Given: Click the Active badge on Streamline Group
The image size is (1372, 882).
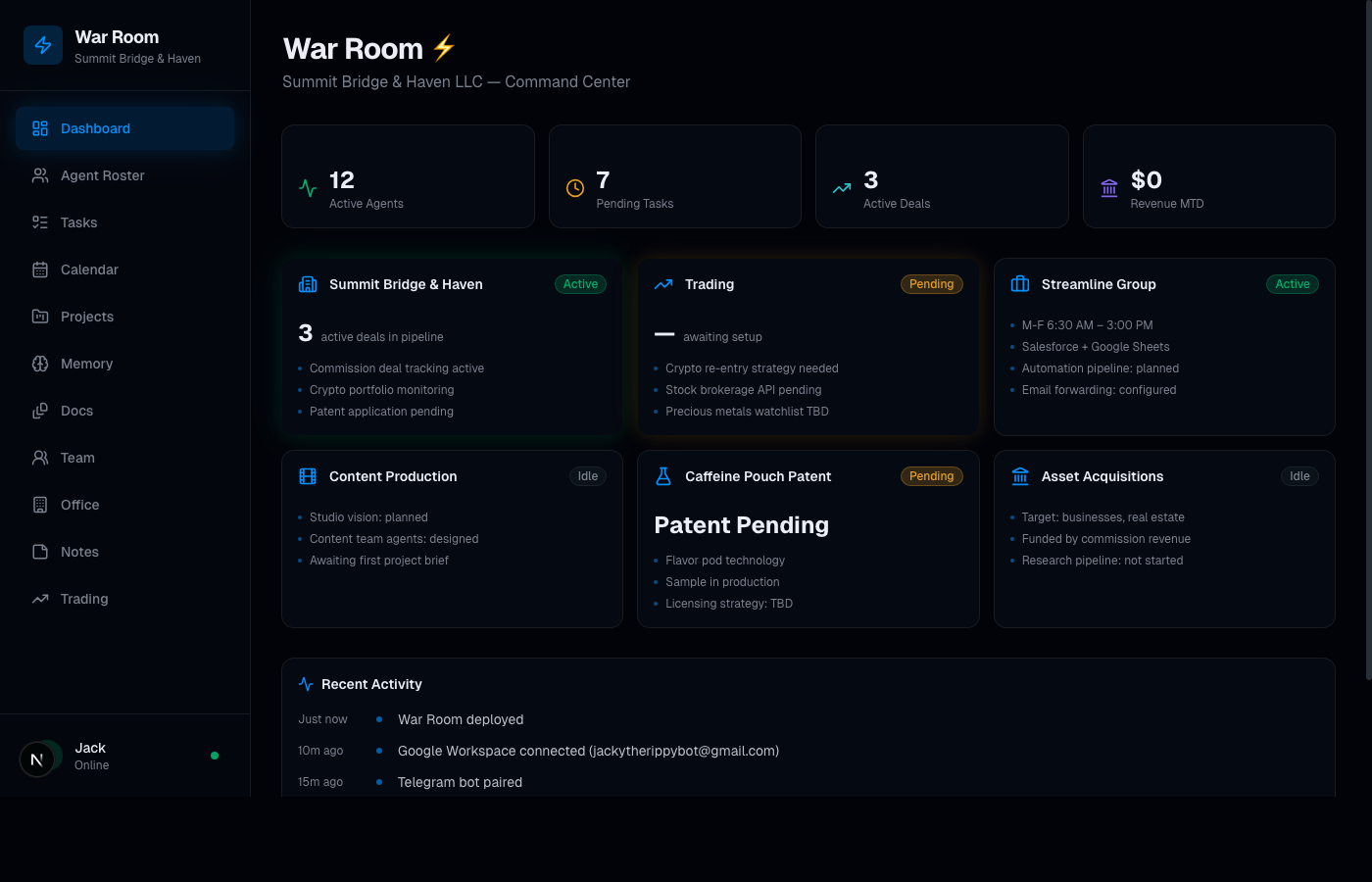Looking at the screenshot, I should pyautogui.click(x=1293, y=284).
